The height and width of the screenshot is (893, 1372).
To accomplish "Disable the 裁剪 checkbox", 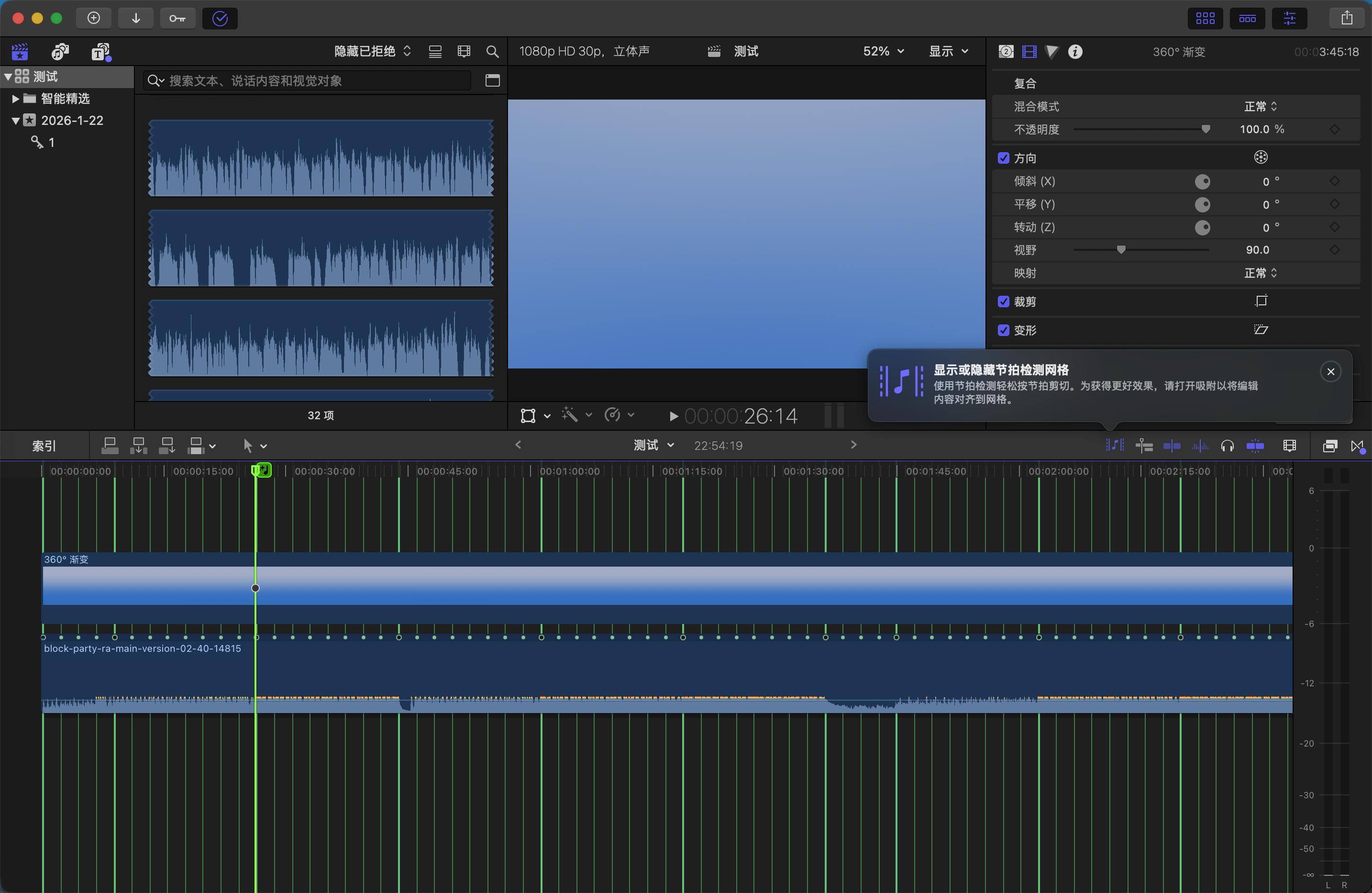I will point(1004,301).
